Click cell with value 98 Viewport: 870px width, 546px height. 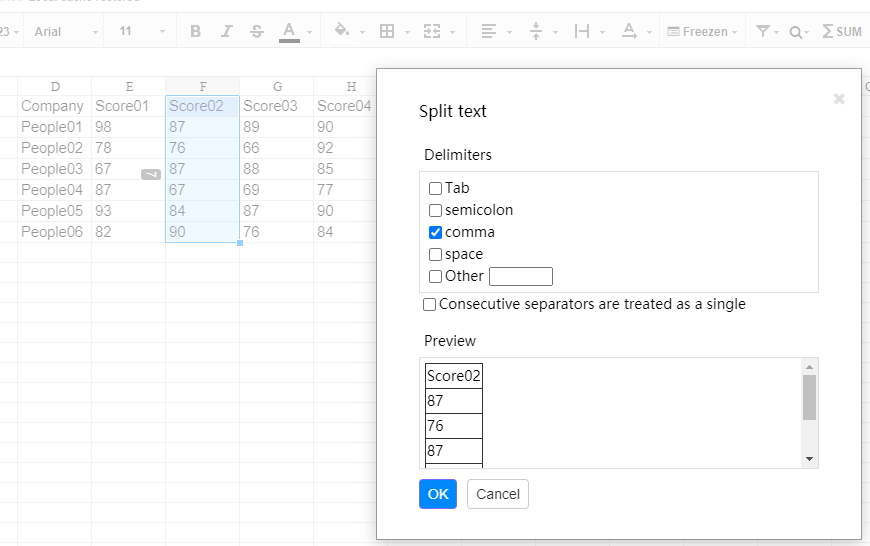[x=128, y=127]
